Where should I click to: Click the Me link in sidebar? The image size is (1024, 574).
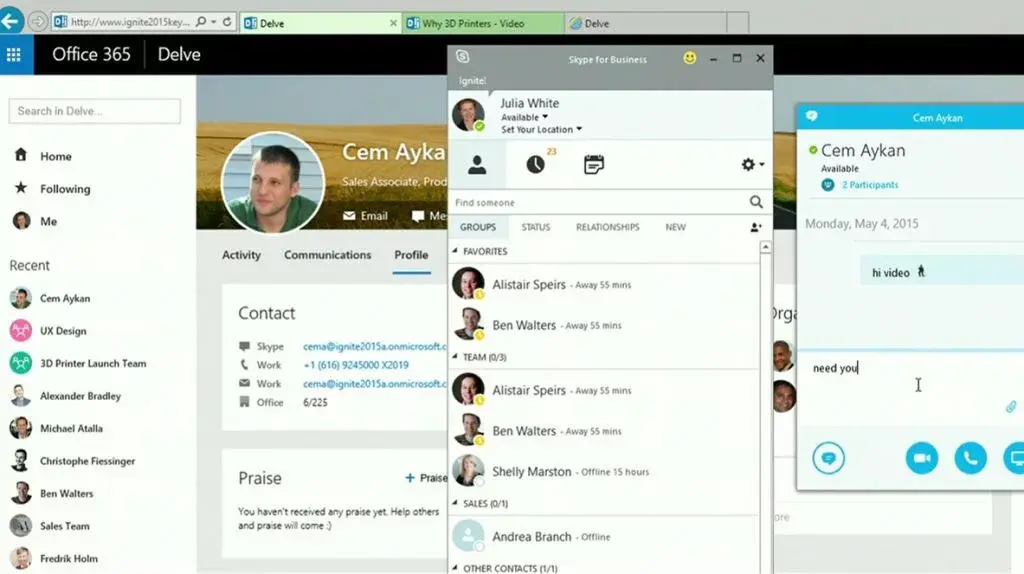(48, 221)
